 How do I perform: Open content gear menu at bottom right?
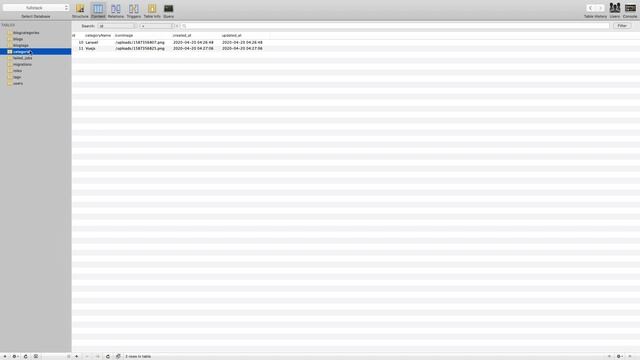619,356
